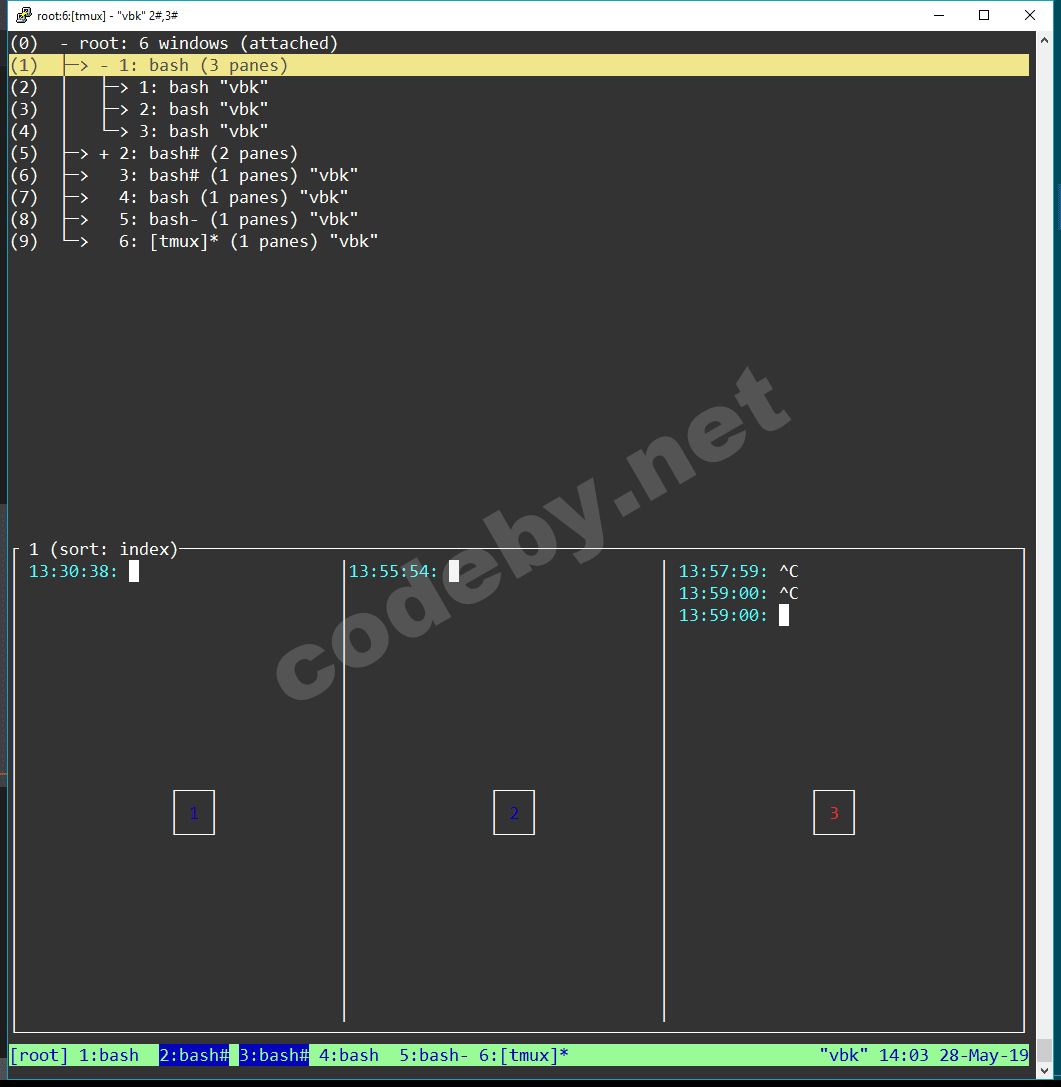1061x1087 pixels.
Task: Expand the '2: bash# (2 panes)' window entry
Action: tap(104, 154)
